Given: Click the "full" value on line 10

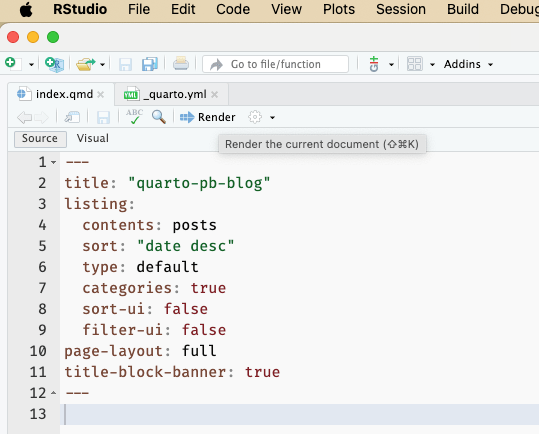Looking at the screenshot, I should click(199, 351).
